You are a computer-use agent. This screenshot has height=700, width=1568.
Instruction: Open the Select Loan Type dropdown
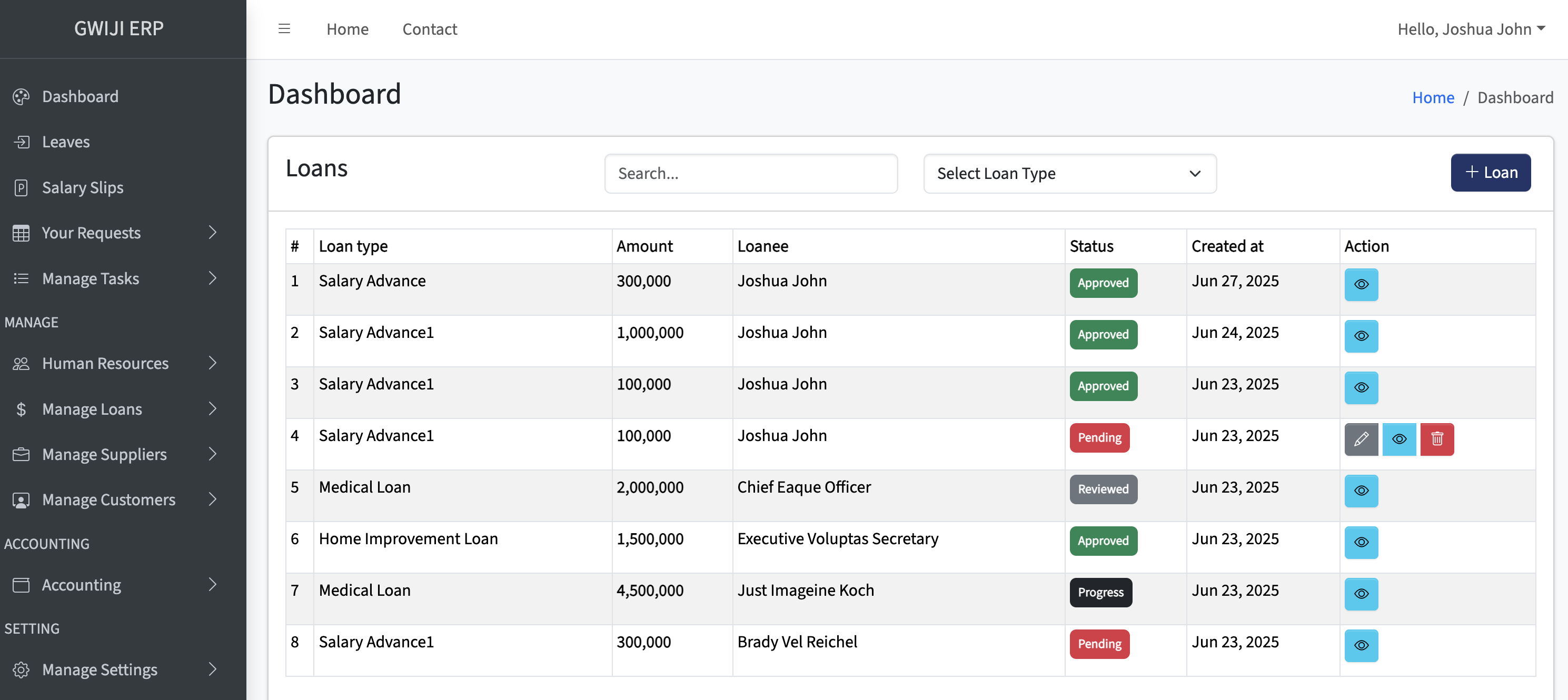[1069, 174]
